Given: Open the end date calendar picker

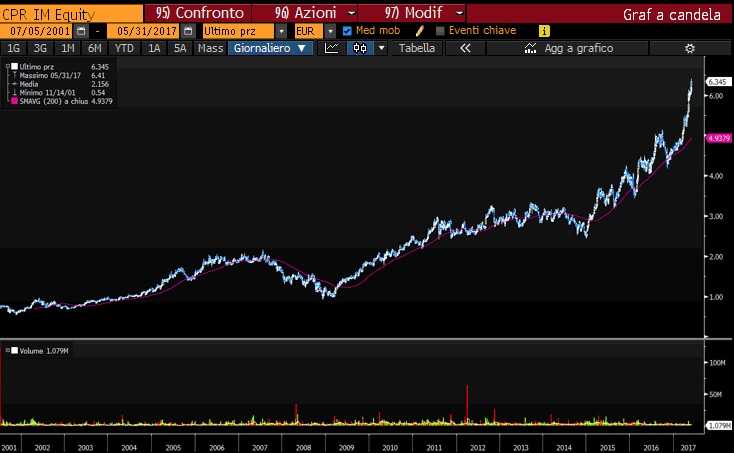Looking at the screenshot, I should (187, 31).
